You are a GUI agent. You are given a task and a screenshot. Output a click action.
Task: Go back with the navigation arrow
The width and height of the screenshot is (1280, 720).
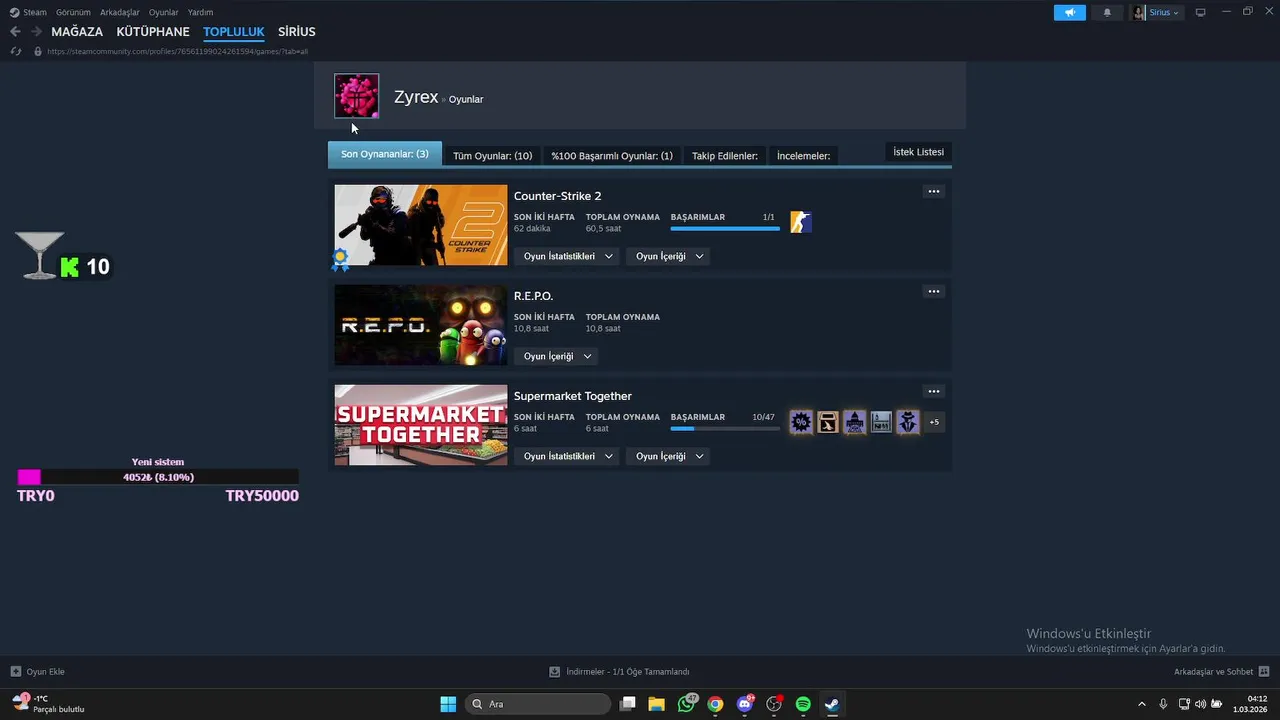(x=15, y=32)
